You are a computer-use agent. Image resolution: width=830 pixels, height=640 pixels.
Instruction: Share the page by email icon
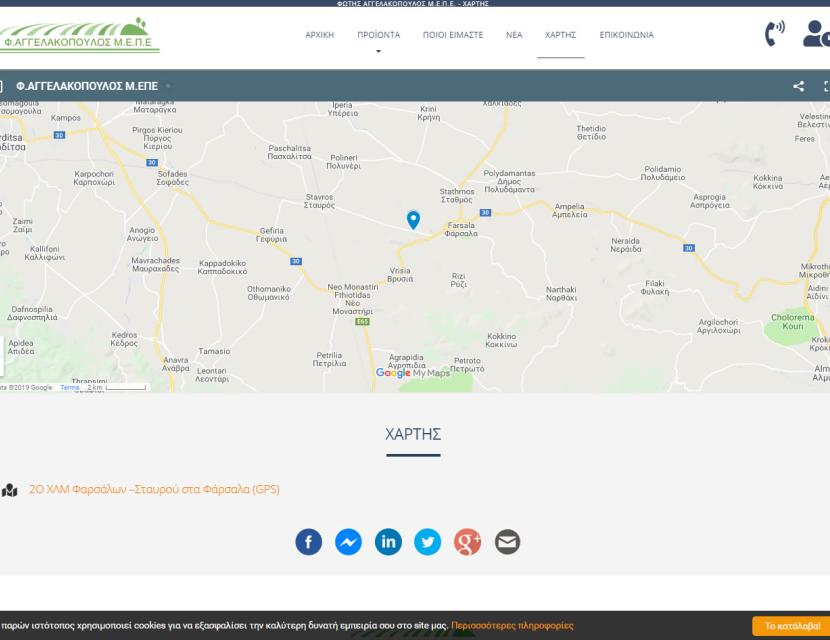click(507, 542)
